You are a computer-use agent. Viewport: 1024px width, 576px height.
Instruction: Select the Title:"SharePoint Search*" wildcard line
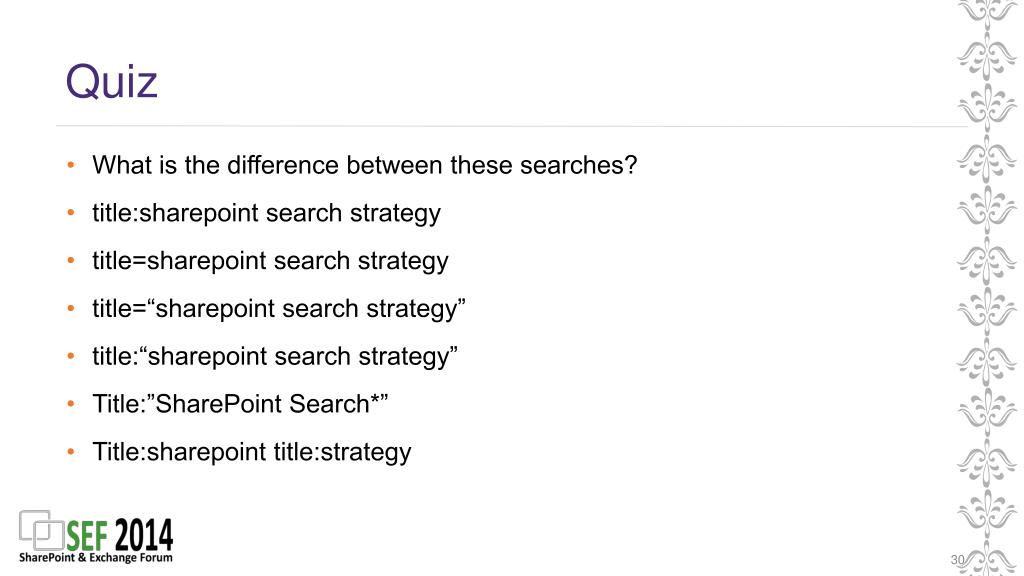click(240, 404)
